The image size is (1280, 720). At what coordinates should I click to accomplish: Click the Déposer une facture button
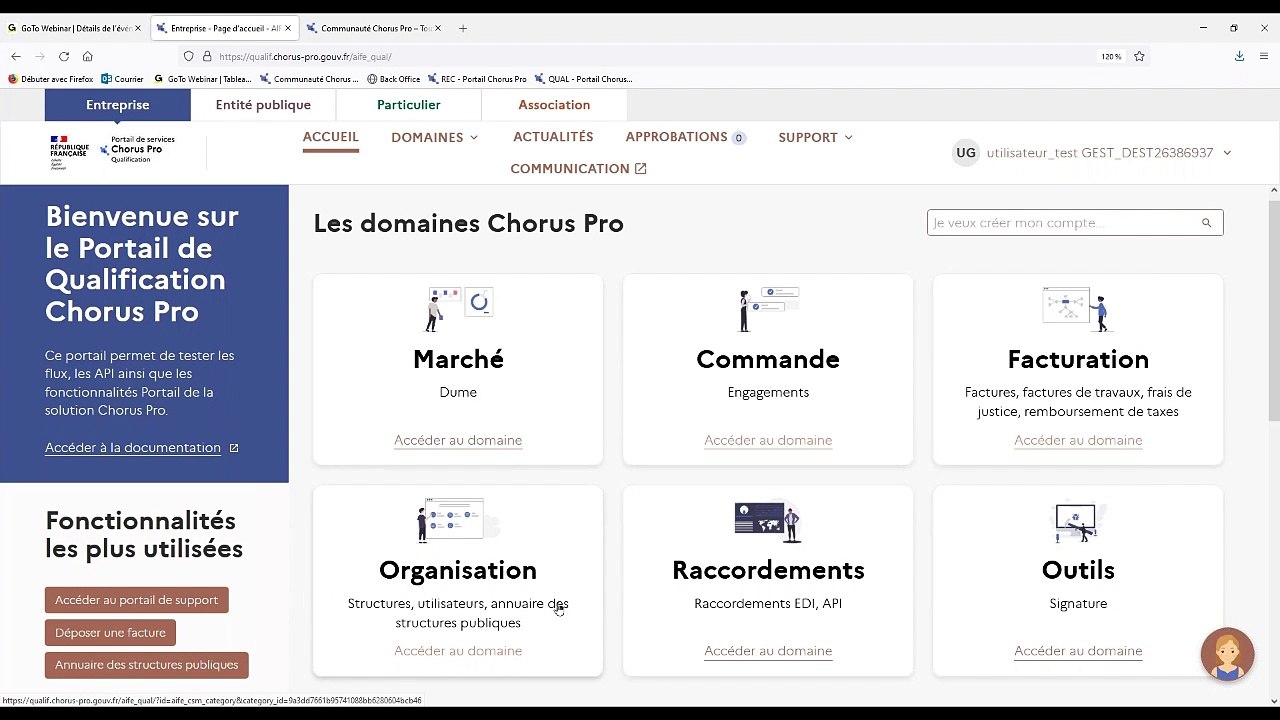111,633
